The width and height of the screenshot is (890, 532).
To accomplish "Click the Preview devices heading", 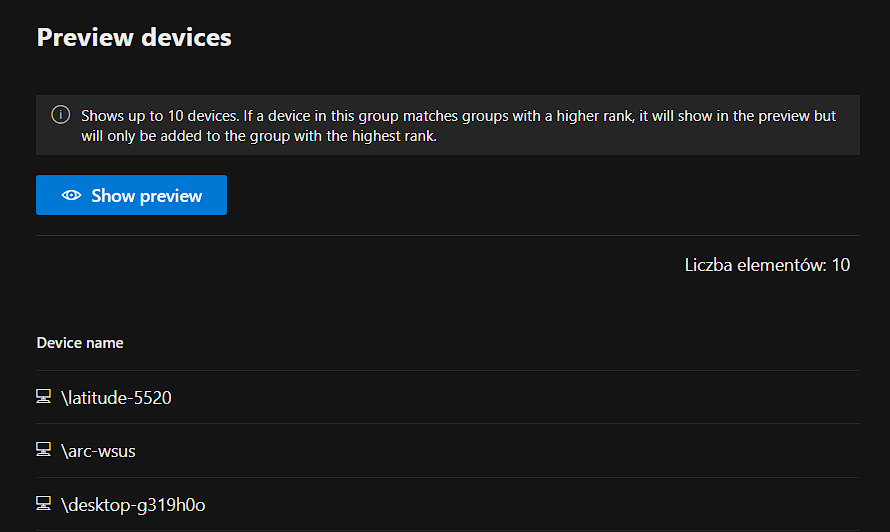I will pyautogui.click(x=134, y=38).
